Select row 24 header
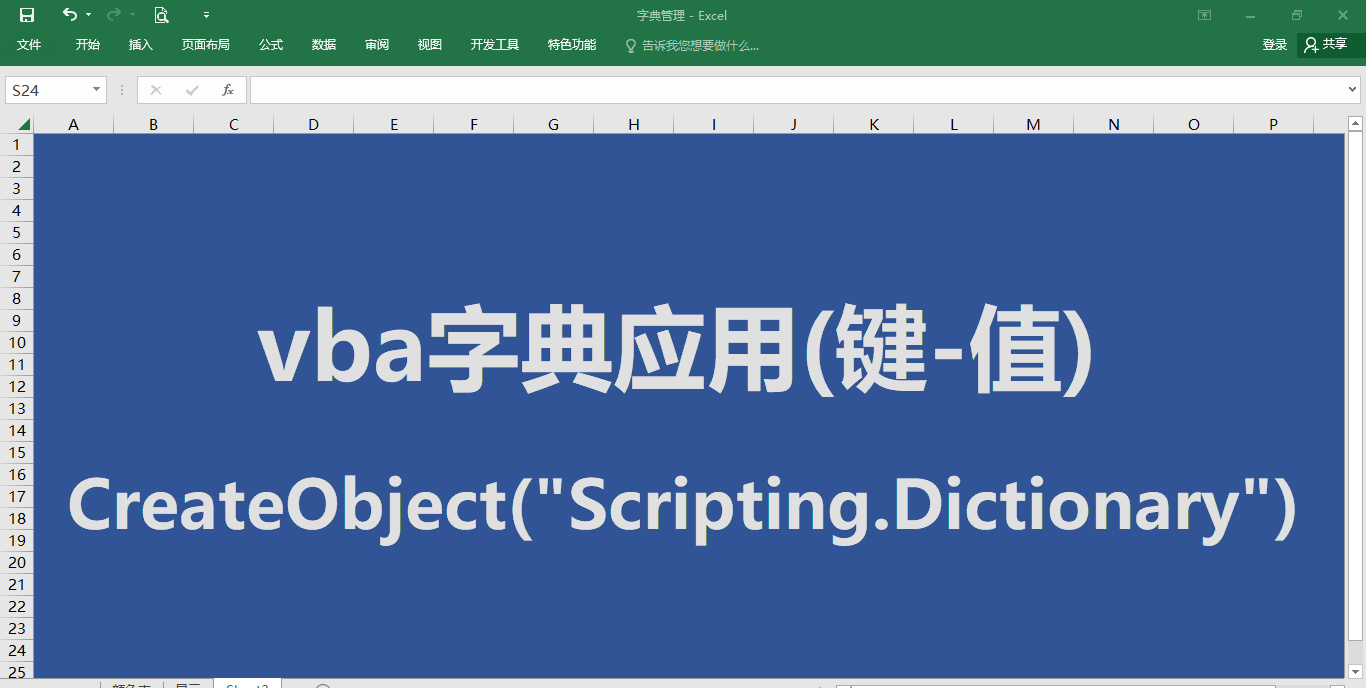The height and width of the screenshot is (688, 1372). point(16,651)
